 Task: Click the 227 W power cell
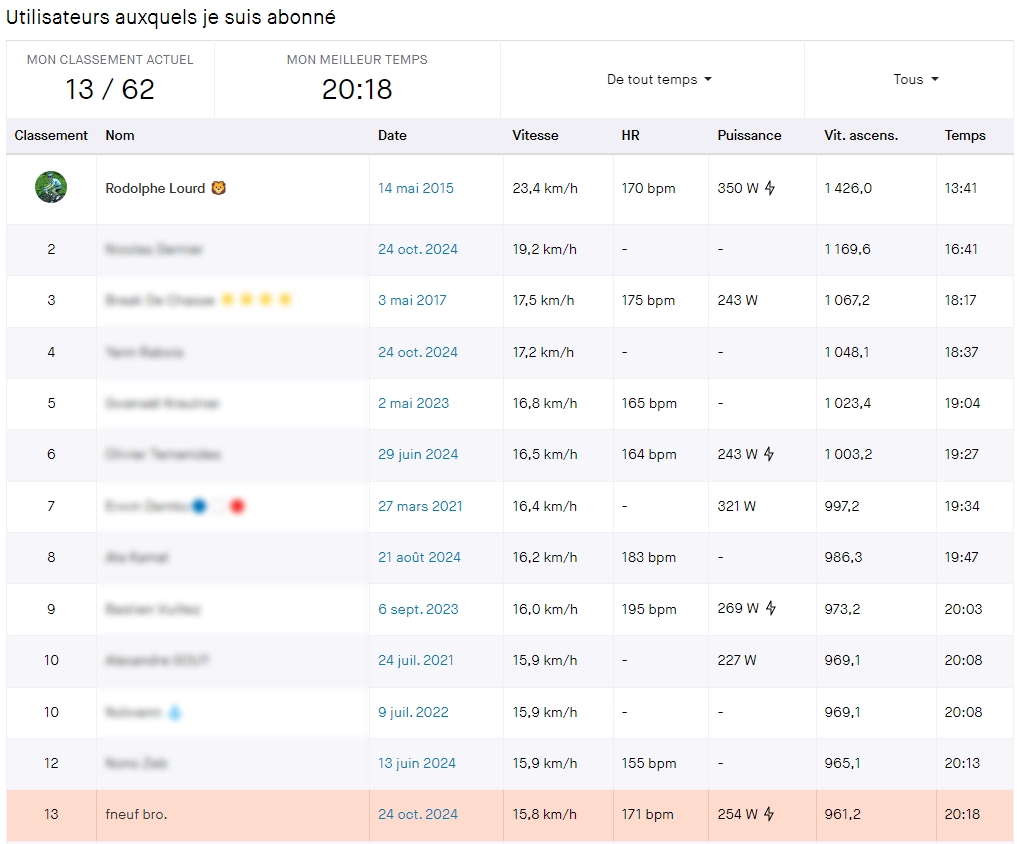click(737, 660)
